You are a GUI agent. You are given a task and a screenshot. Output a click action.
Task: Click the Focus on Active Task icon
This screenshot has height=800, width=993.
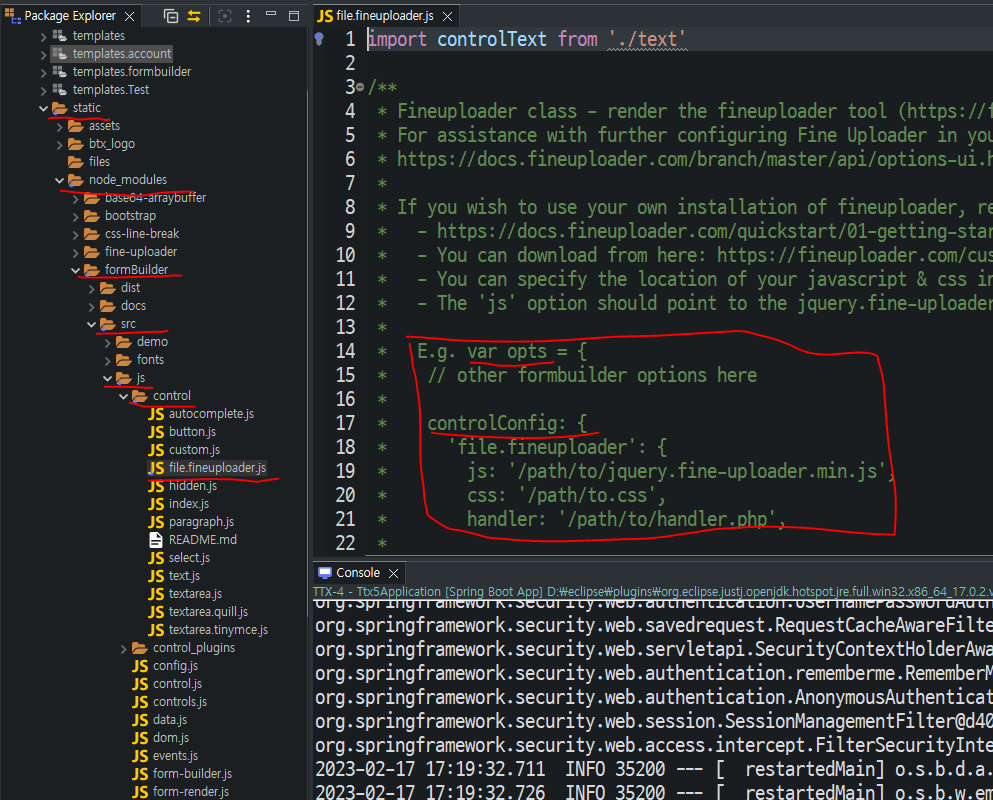point(225,15)
